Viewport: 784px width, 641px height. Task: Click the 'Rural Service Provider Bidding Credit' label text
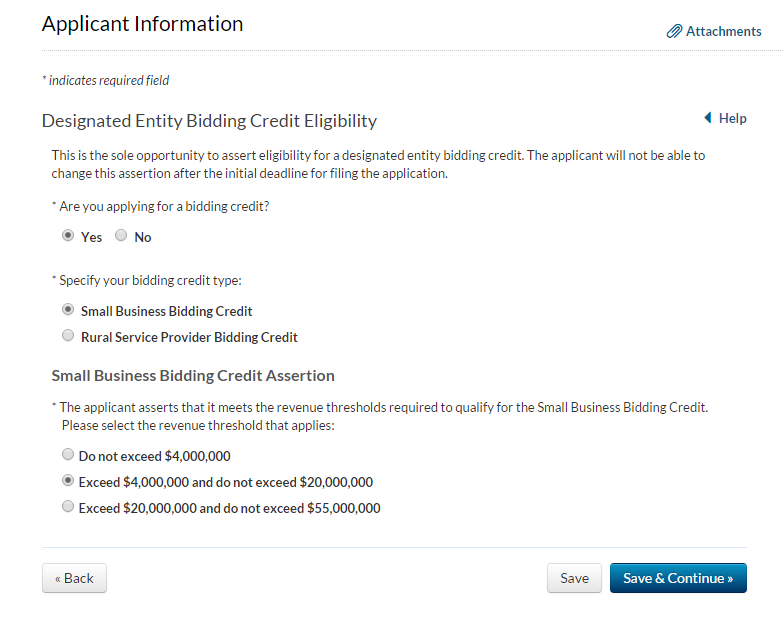[189, 337]
